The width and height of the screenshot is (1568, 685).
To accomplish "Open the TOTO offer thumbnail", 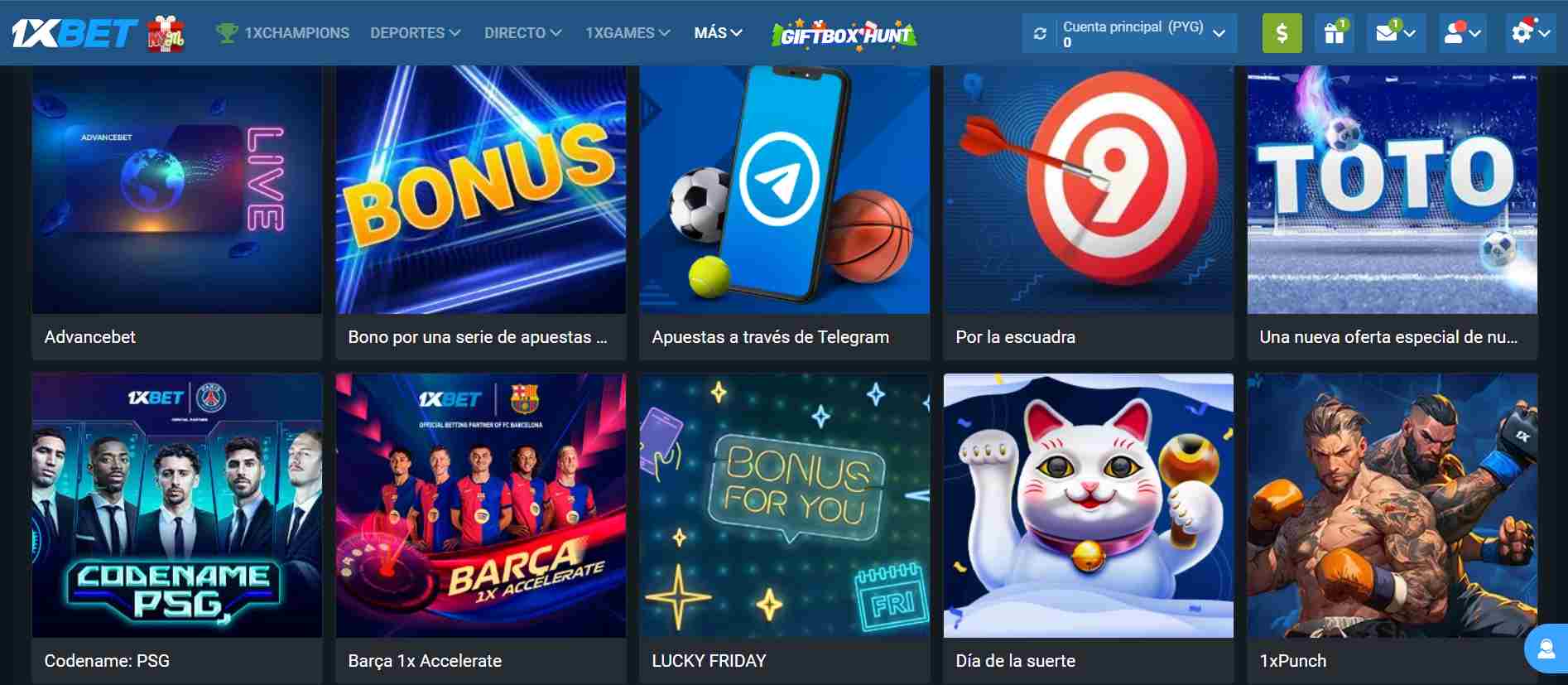I will 1392,190.
